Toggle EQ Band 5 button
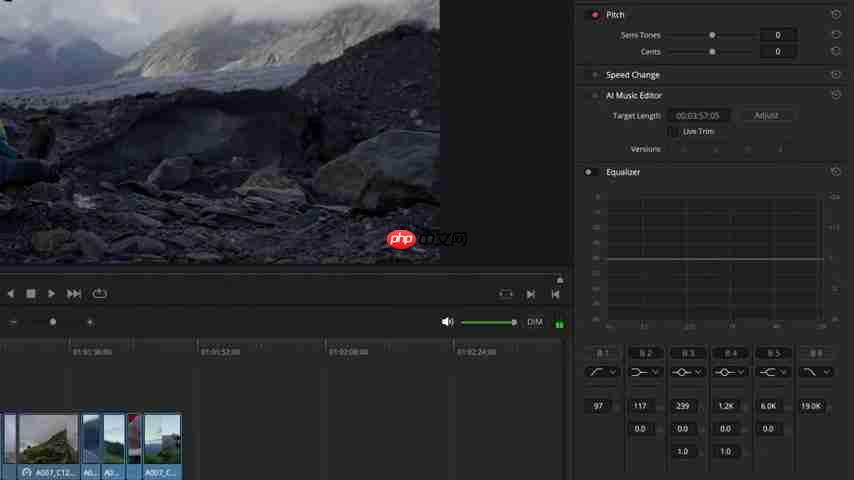This screenshot has height=480, width=854. pyautogui.click(x=773, y=354)
